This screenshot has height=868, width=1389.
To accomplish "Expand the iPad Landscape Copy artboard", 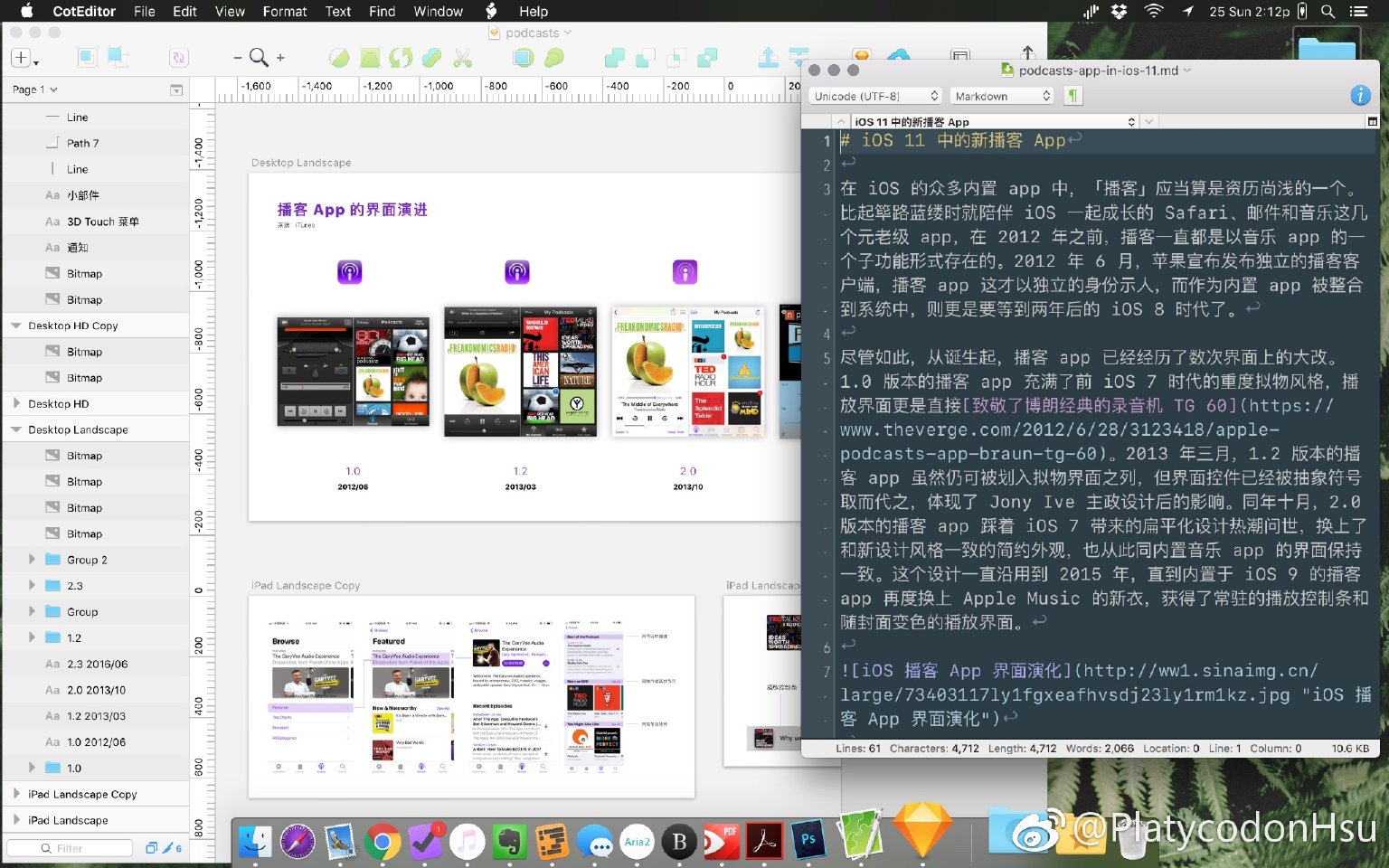I will click(x=16, y=794).
